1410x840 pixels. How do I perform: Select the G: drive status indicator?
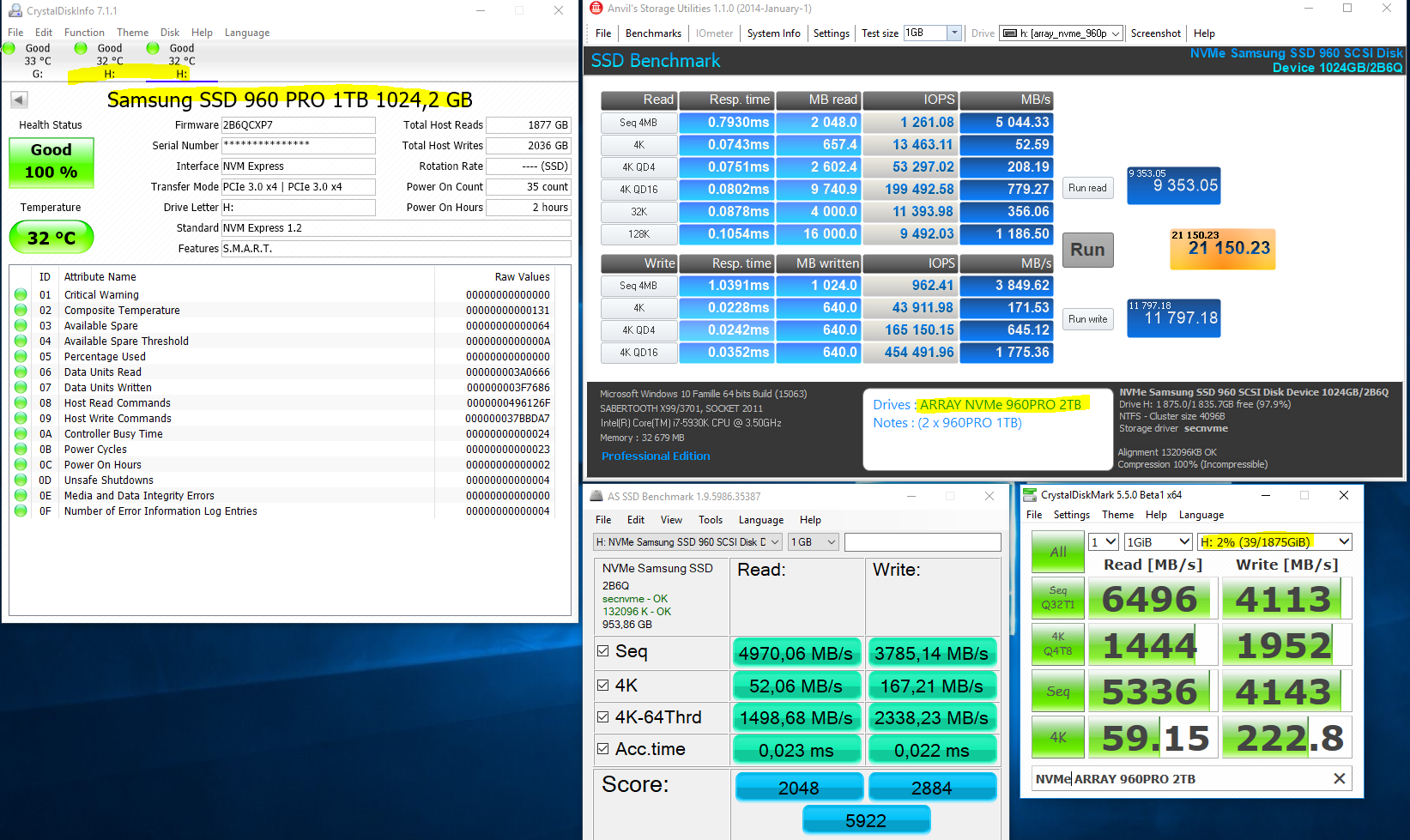click(9, 48)
